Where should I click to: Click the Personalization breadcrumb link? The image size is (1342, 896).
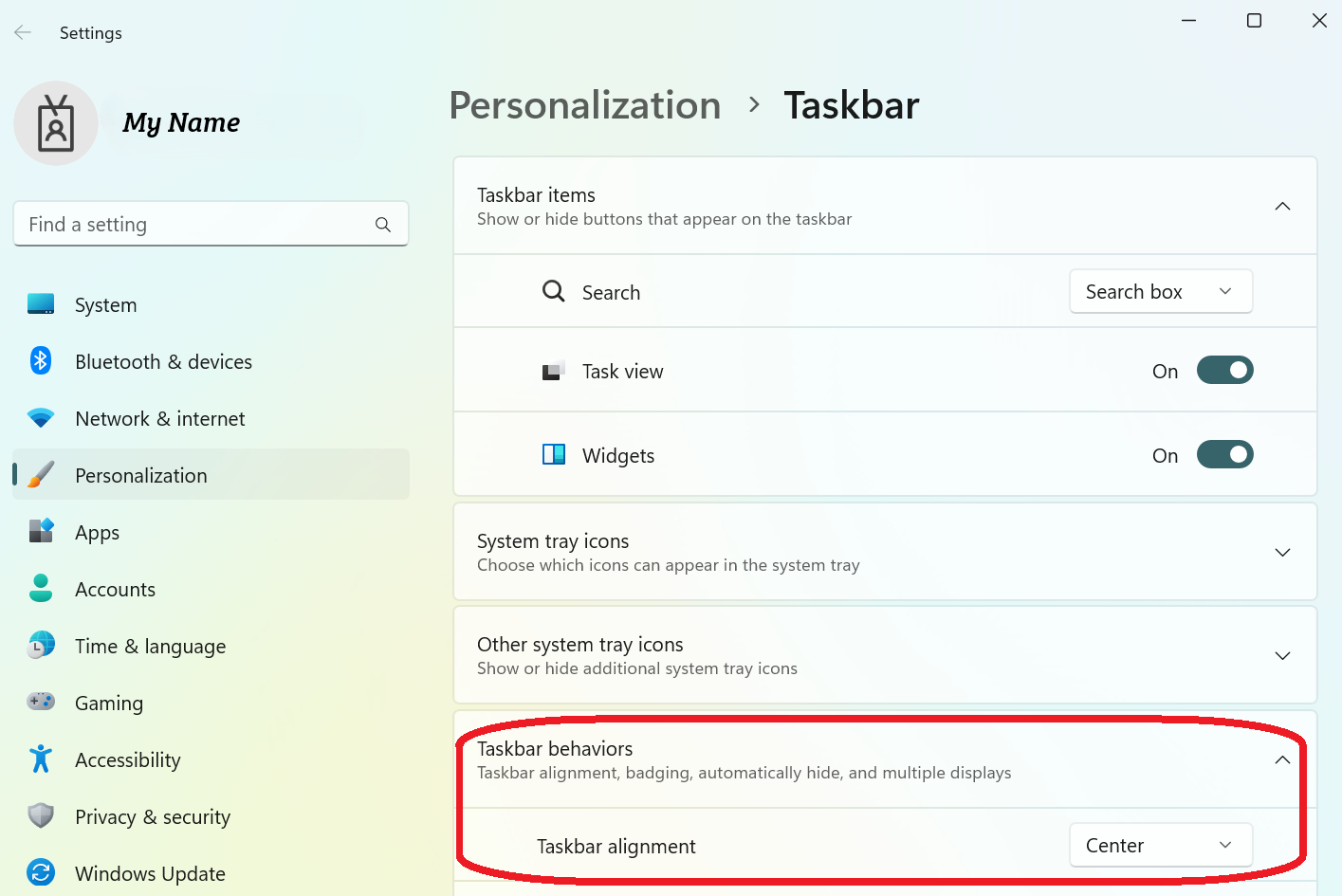pos(585,105)
